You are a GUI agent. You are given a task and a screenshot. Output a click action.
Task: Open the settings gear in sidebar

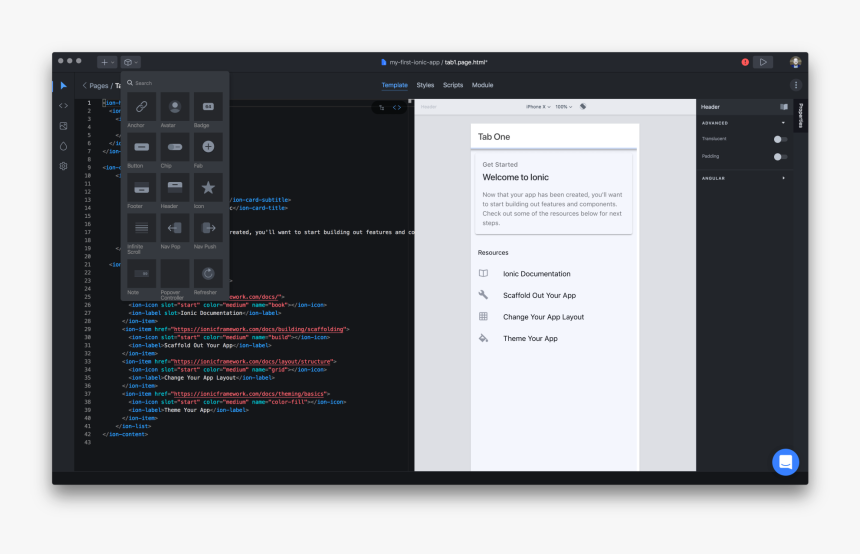pyautogui.click(x=64, y=166)
